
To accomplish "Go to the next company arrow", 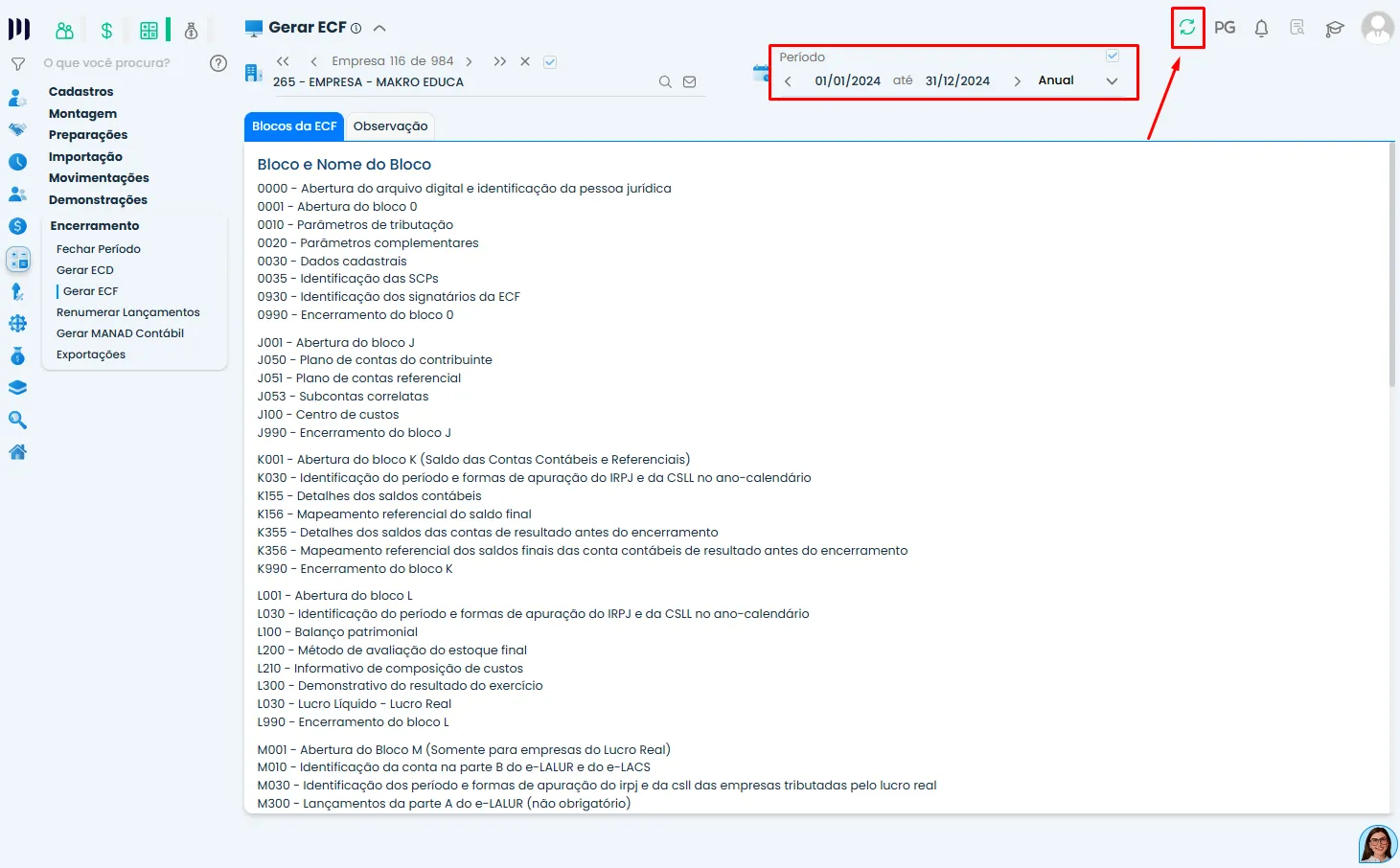I will (469, 61).
